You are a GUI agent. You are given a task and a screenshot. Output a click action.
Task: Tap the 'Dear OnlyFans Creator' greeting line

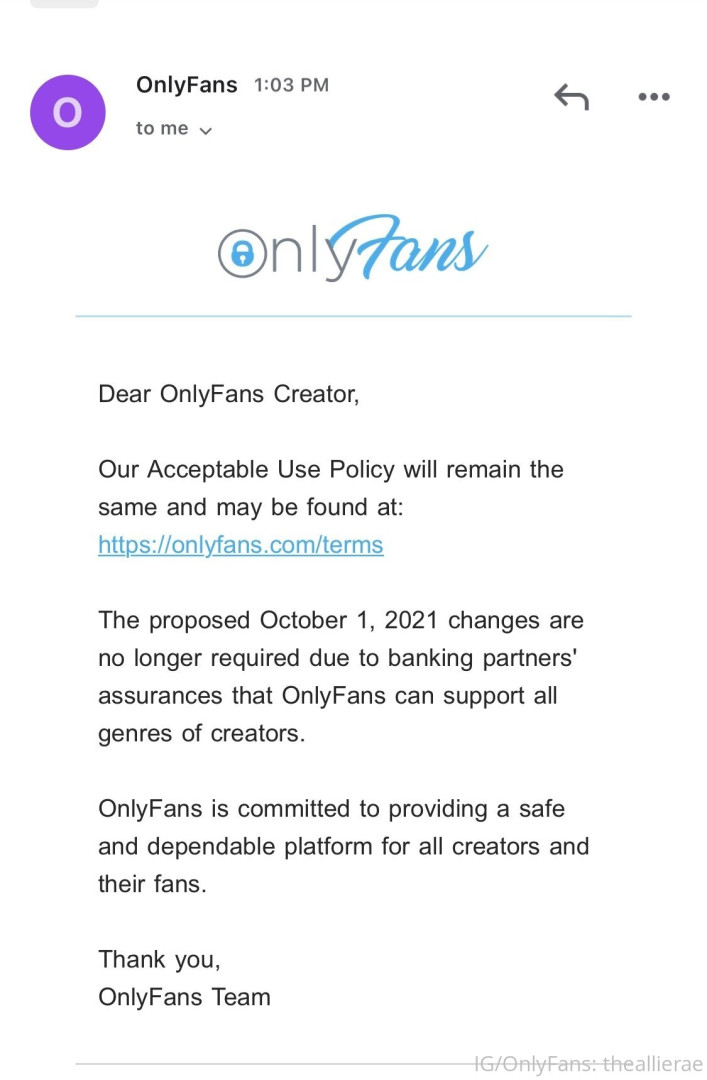pyautogui.click(x=228, y=394)
